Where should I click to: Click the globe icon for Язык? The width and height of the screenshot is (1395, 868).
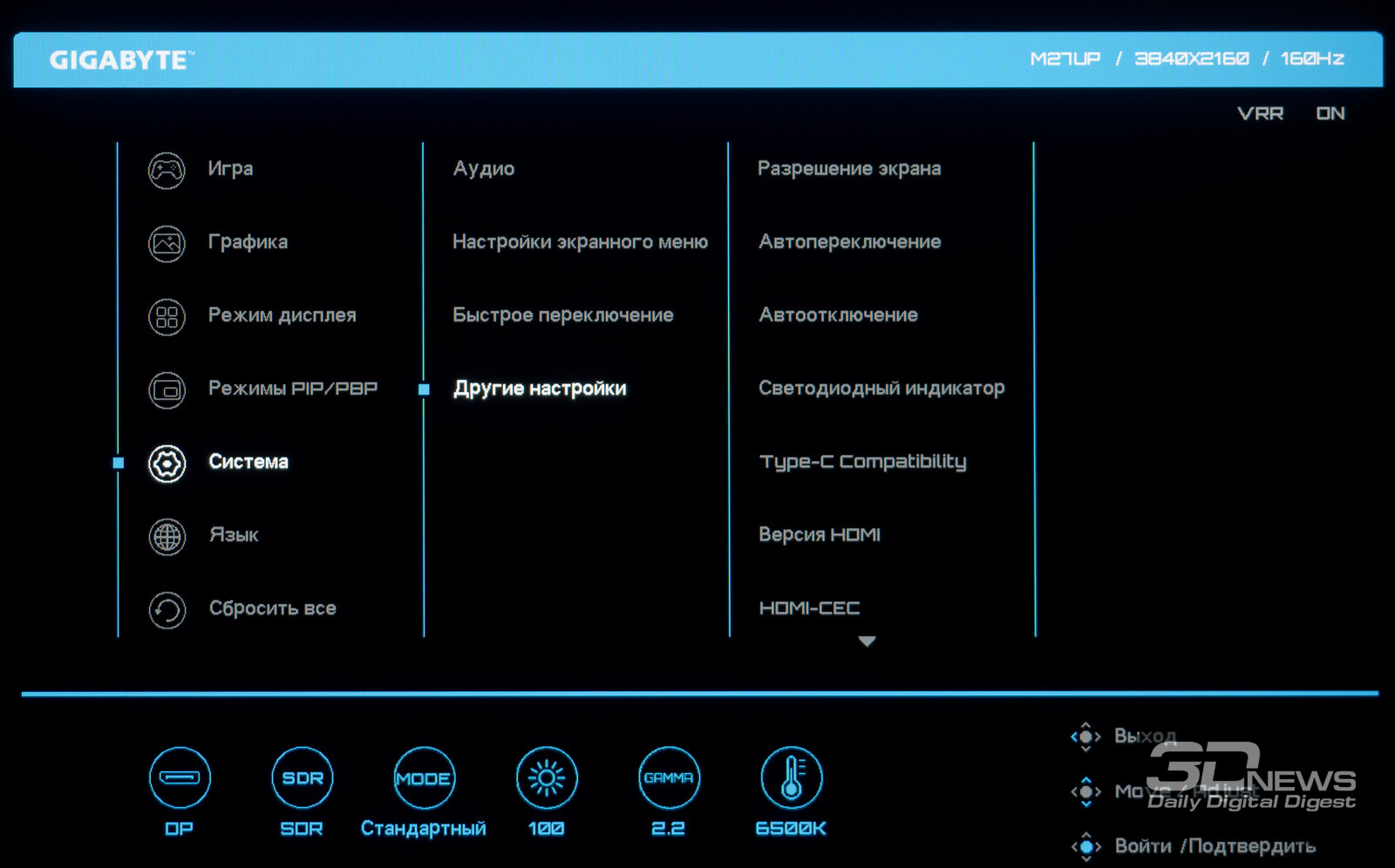pyautogui.click(x=167, y=537)
